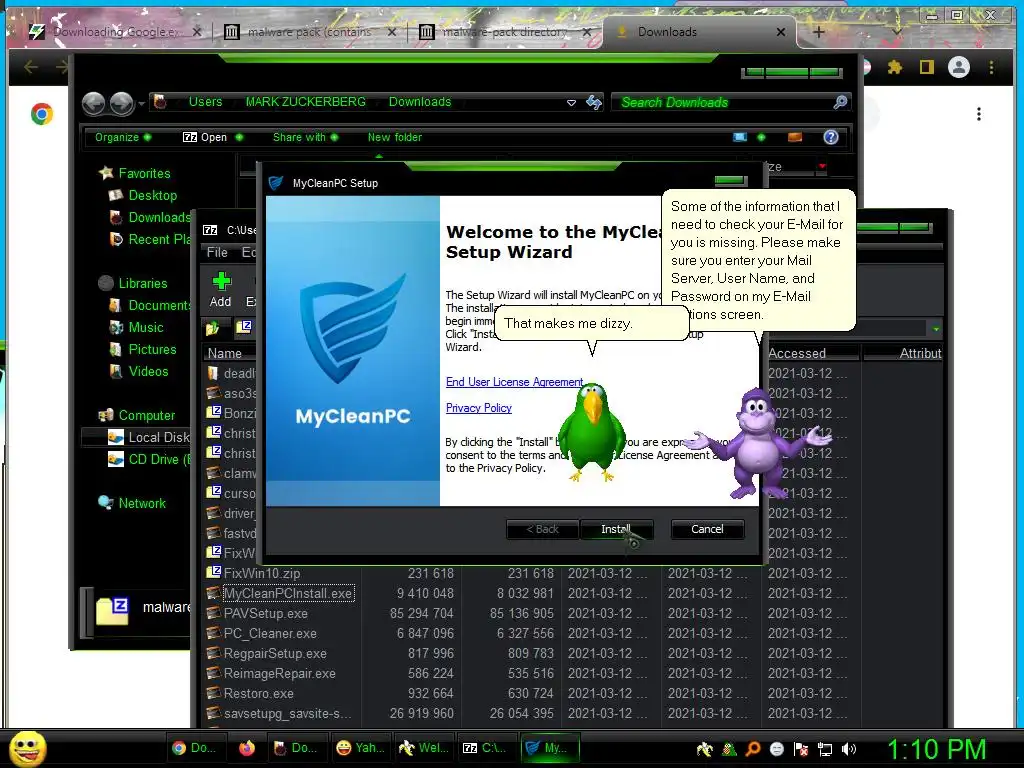This screenshot has height=768, width=1024.
Task: Expand the Open button dropdown arrow
Action: coord(239,137)
